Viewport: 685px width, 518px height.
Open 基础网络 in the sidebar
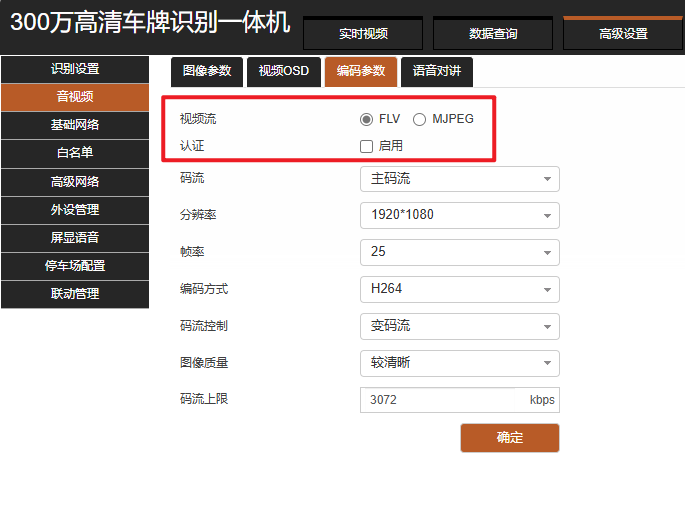coord(75,125)
